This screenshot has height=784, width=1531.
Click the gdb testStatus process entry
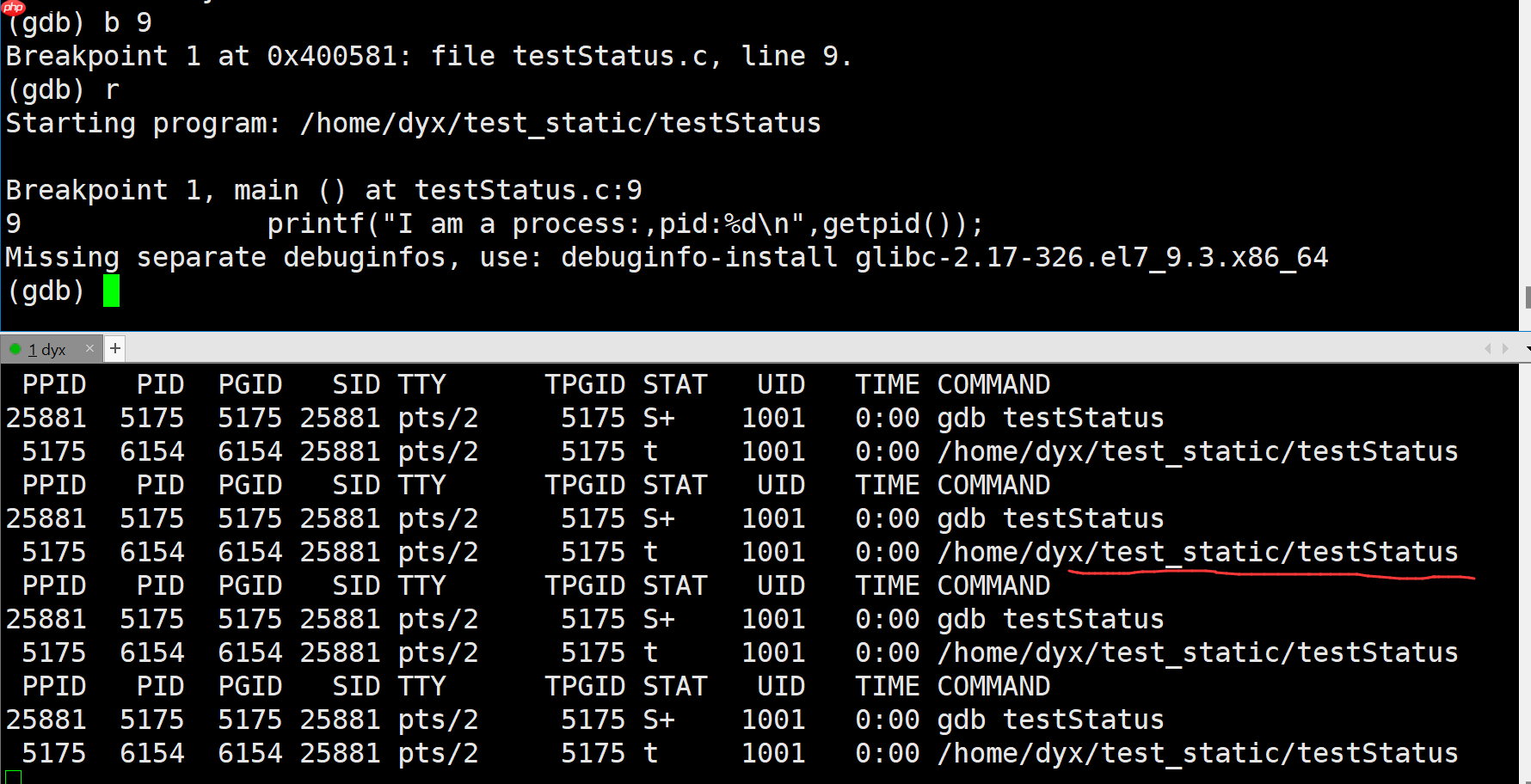tap(1049, 417)
